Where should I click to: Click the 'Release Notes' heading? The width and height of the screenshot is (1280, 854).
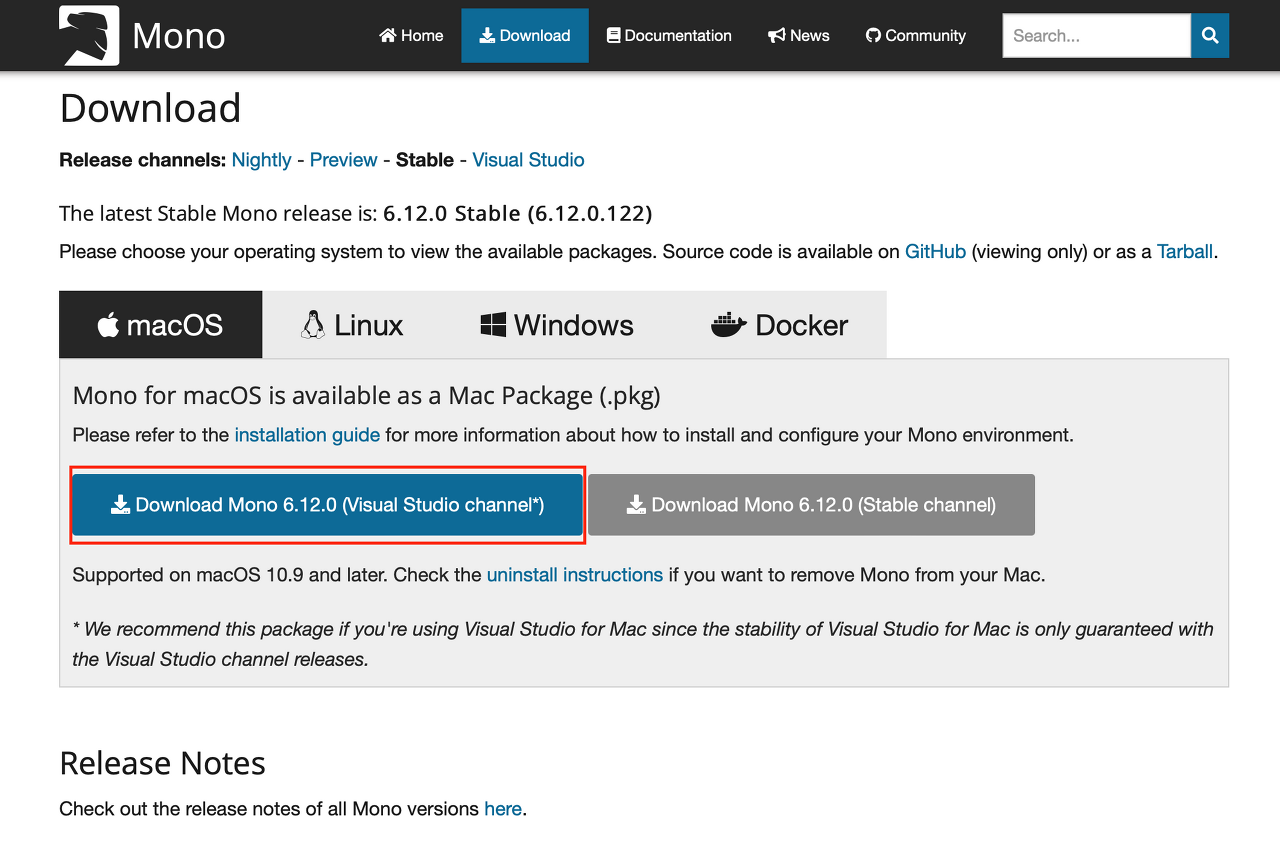click(x=163, y=763)
